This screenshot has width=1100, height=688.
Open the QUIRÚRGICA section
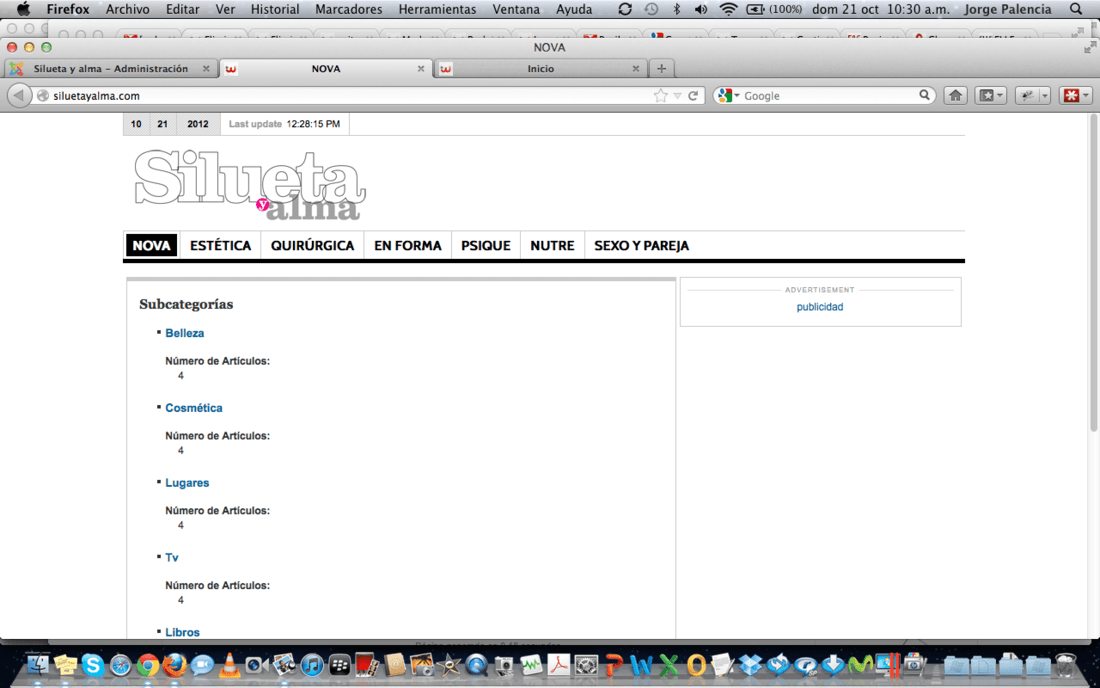pyautogui.click(x=312, y=245)
